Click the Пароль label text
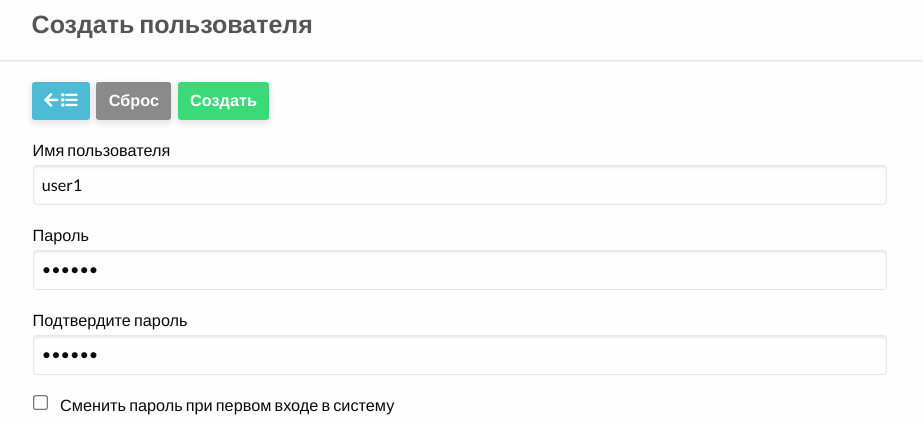The height and width of the screenshot is (423, 923). (x=61, y=236)
